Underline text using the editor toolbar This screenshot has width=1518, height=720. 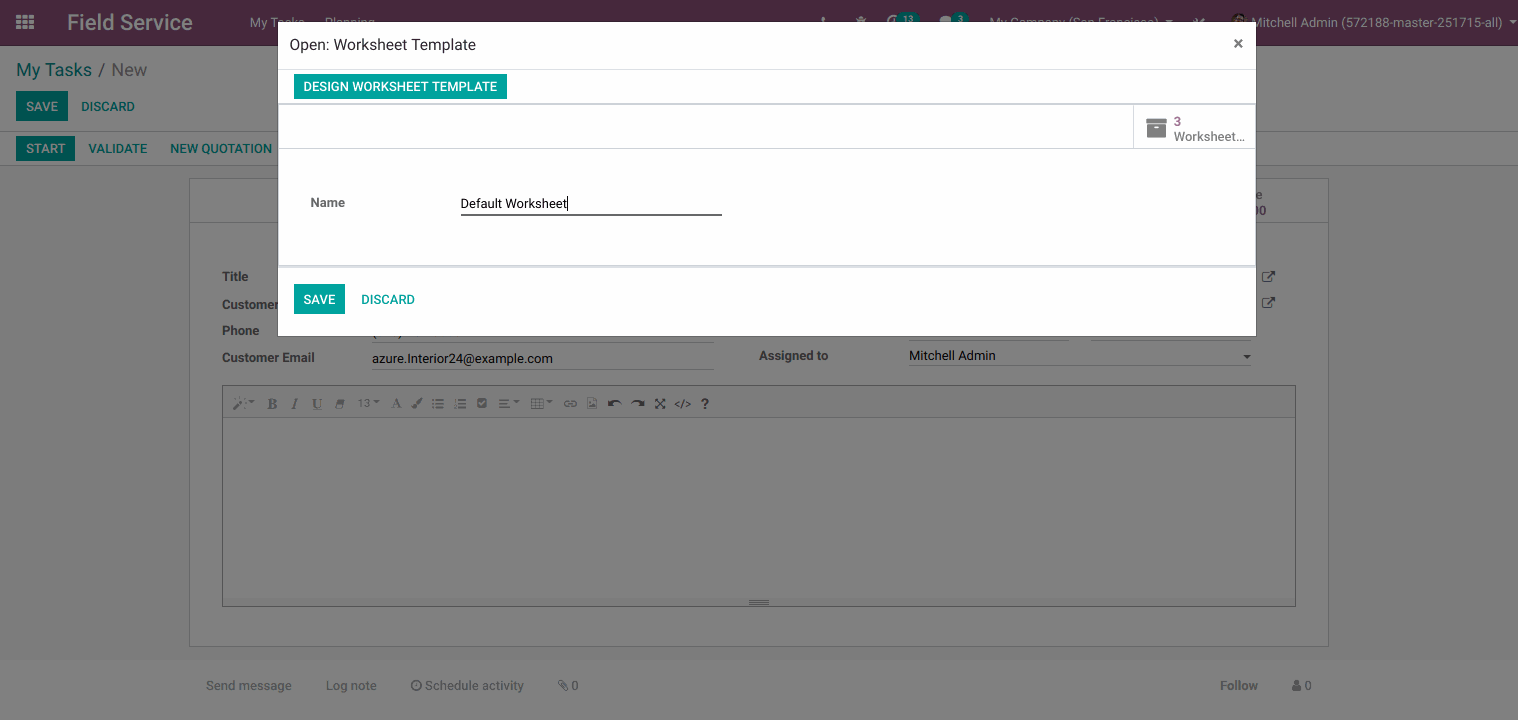tap(317, 403)
